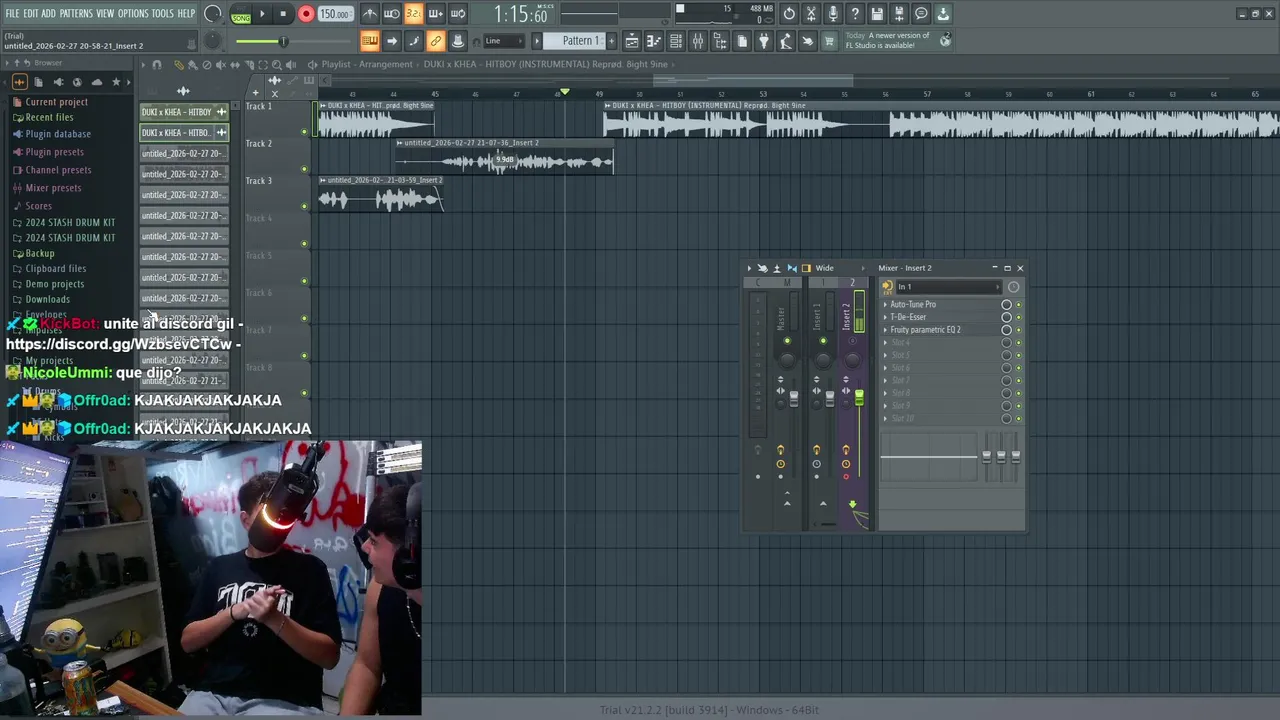Open the shopping cart content library icon
The height and width of the screenshot is (720, 1280).
click(x=829, y=41)
